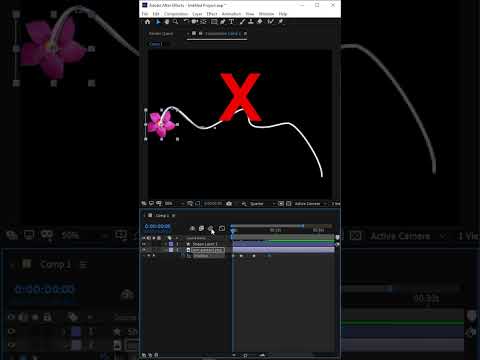The image size is (480, 360).
Task: Select the Brush tool
Action: [242, 22]
